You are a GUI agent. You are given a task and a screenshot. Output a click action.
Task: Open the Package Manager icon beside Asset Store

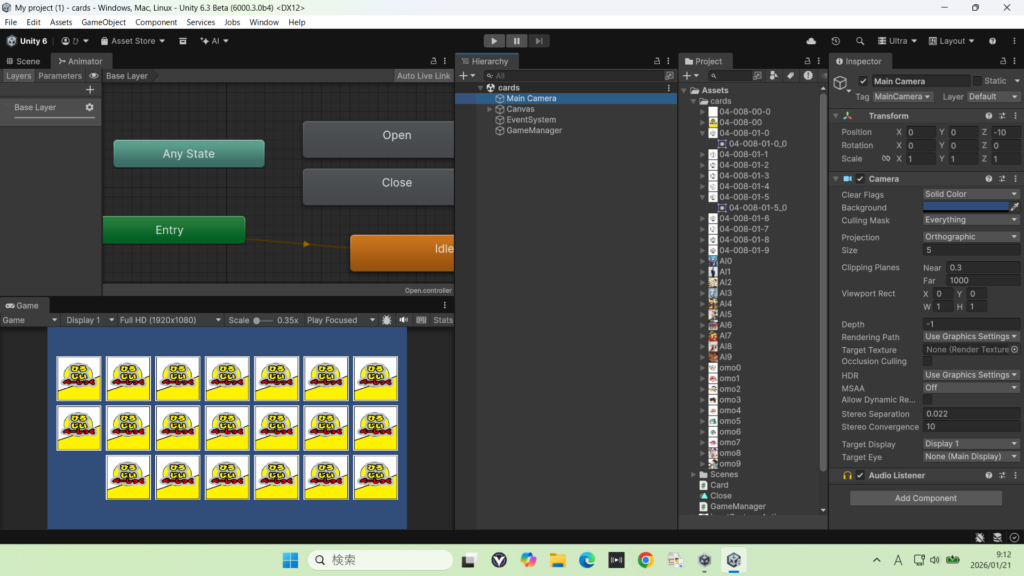(183, 41)
